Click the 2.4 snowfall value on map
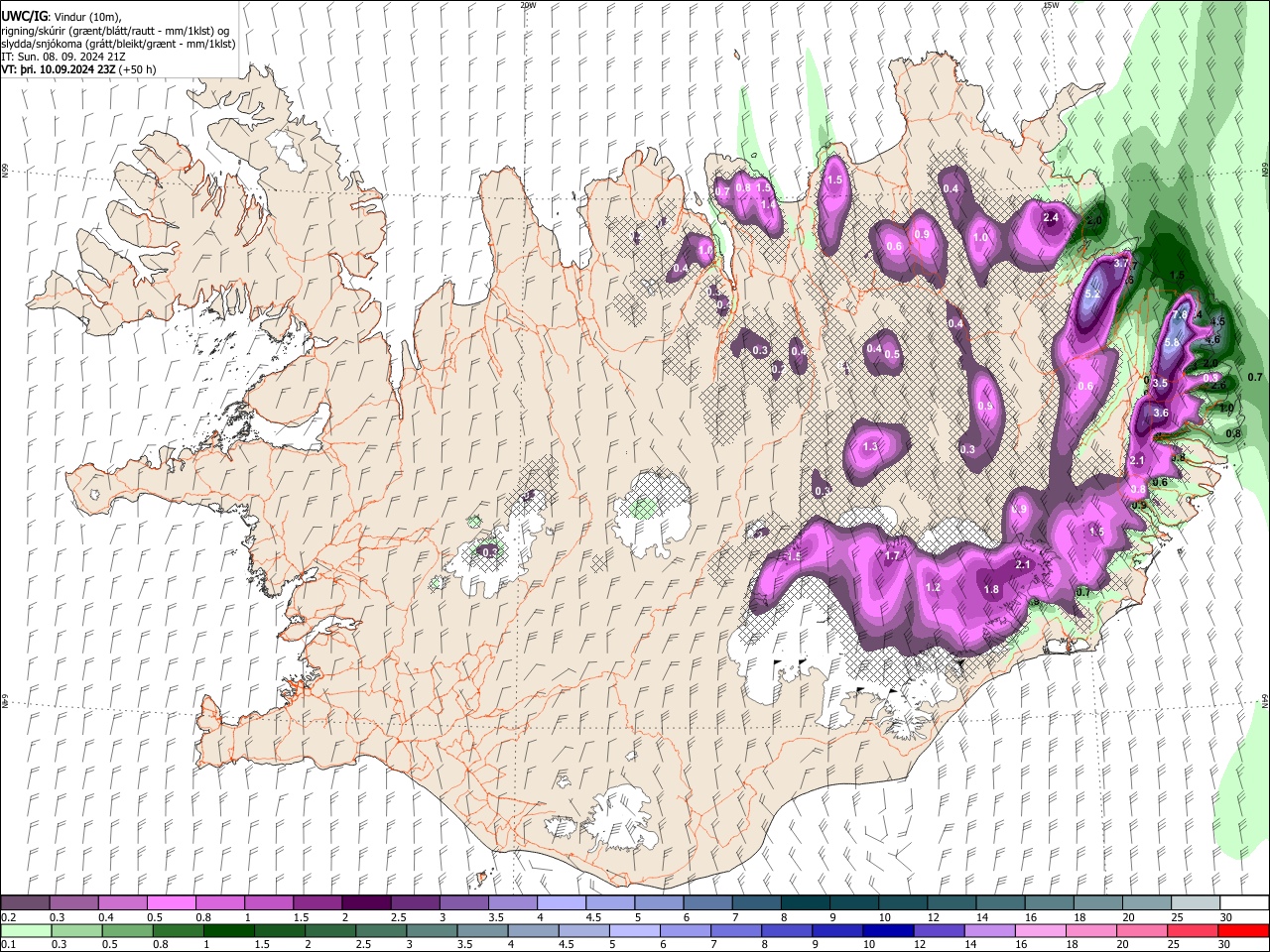 [x=1052, y=217]
